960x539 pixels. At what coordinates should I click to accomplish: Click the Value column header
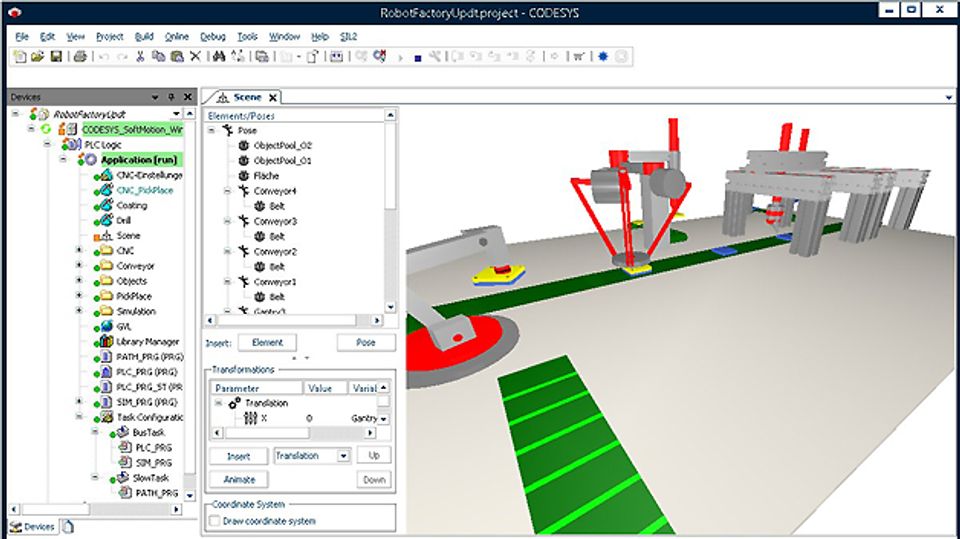click(326, 388)
